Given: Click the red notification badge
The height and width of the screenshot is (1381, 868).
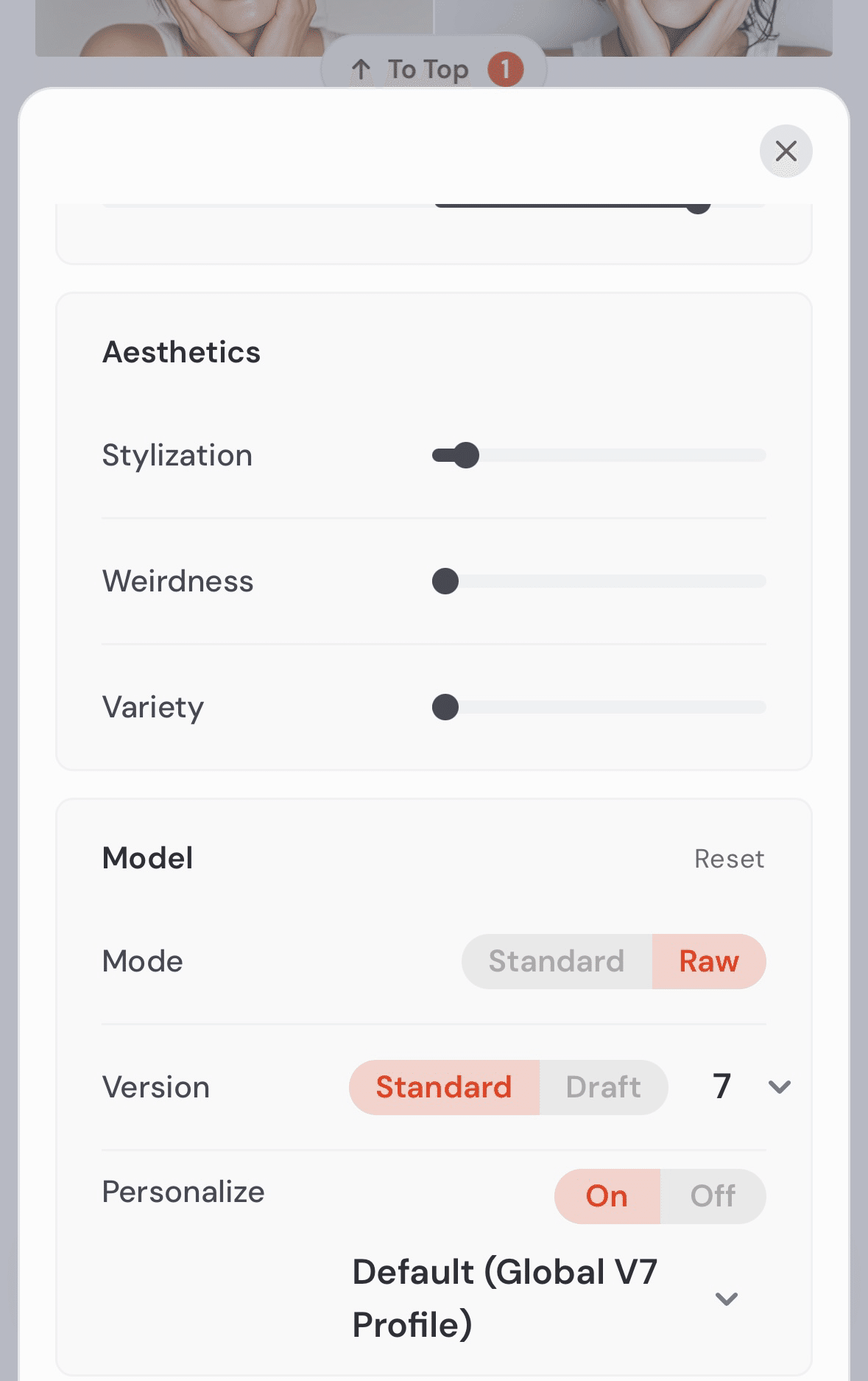Looking at the screenshot, I should (505, 70).
